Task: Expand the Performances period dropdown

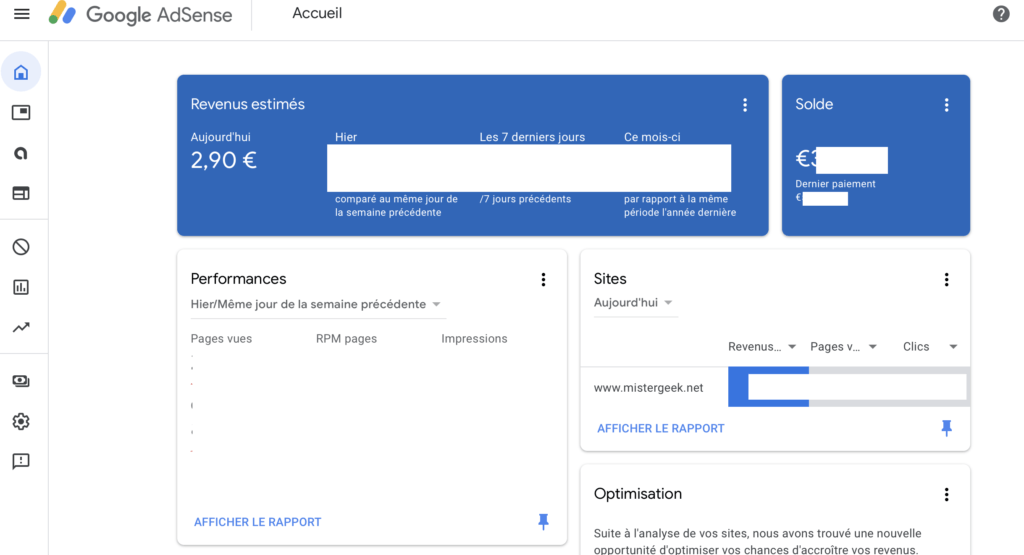Action: [x=316, y=304]
